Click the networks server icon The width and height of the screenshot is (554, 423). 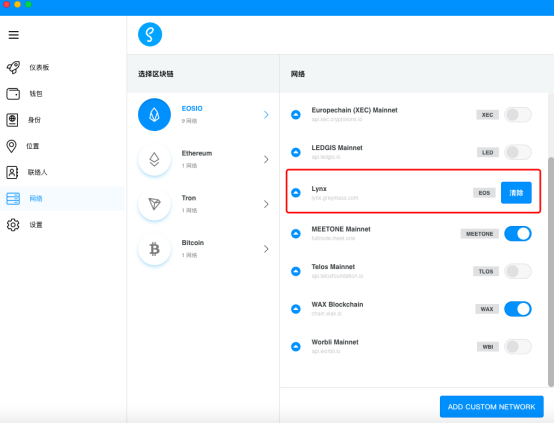click(13, 199)
